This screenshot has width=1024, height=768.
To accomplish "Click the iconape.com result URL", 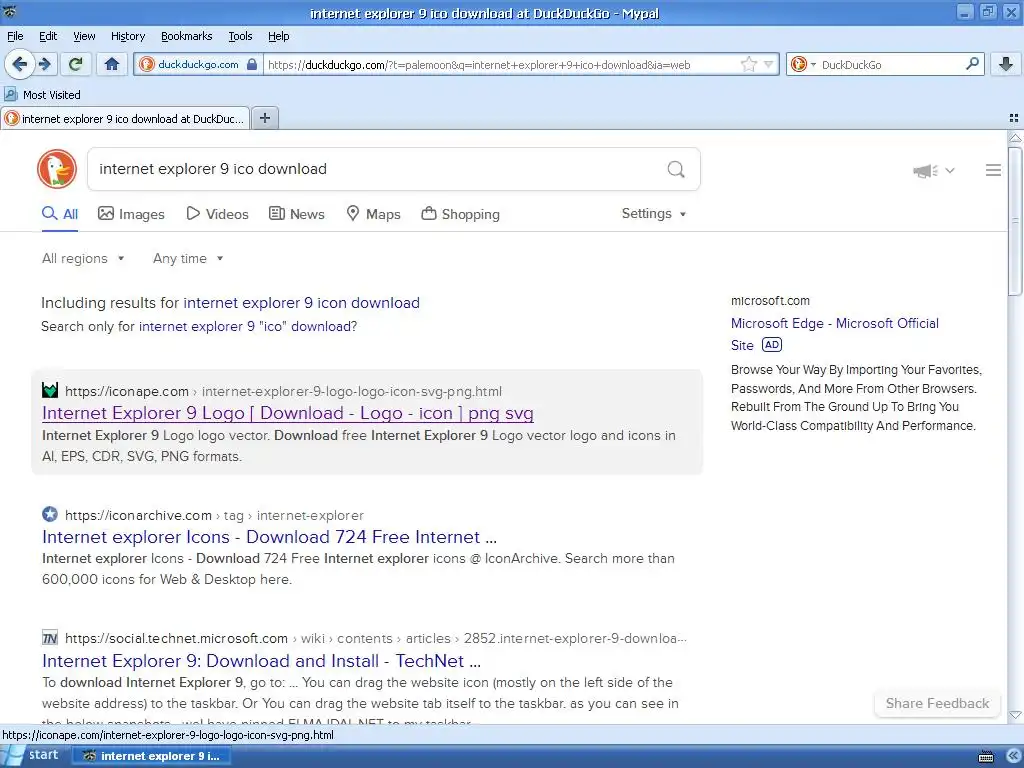I will point(283,391).
